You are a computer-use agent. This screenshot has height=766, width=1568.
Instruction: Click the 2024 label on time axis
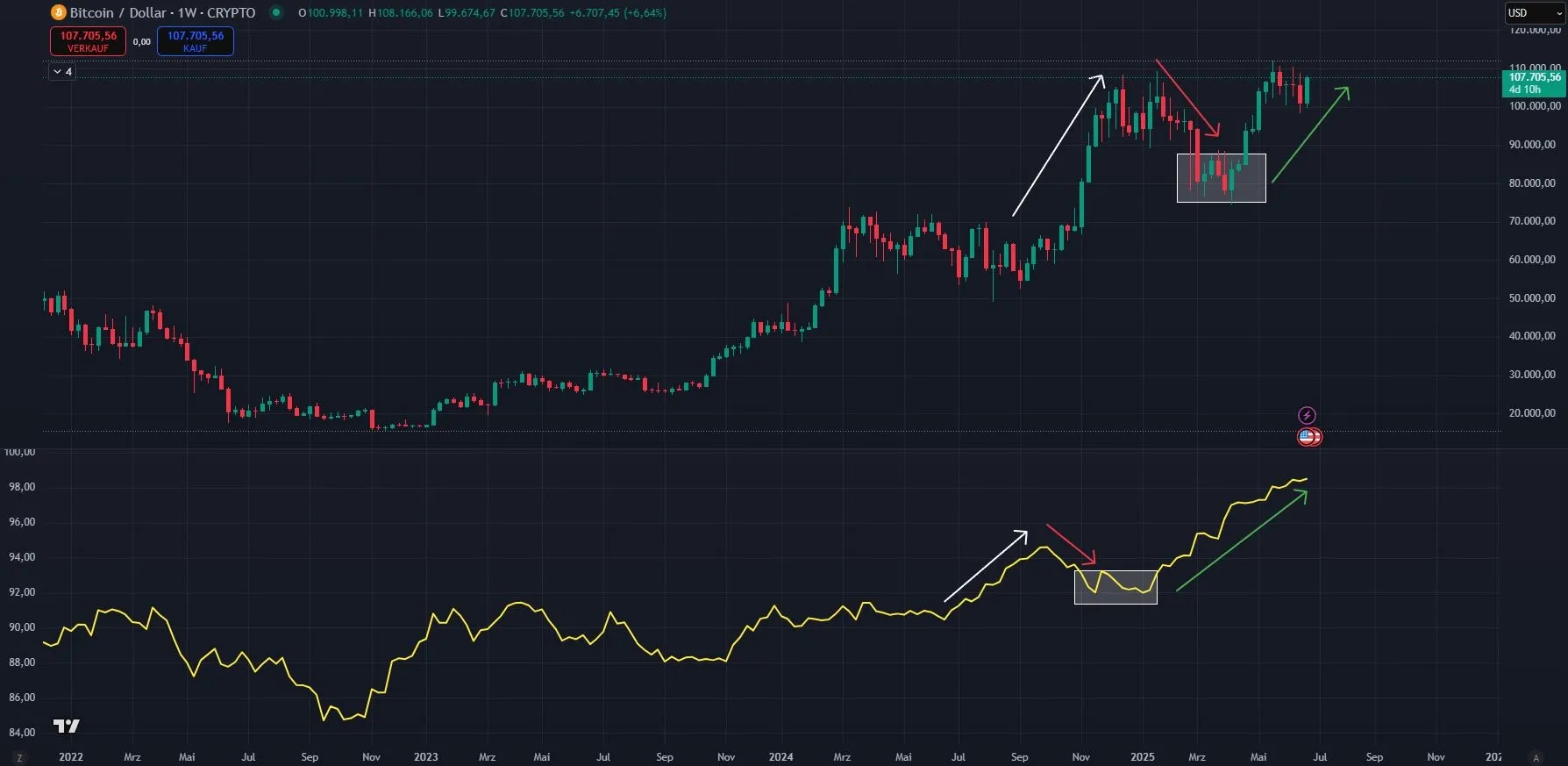780,757
